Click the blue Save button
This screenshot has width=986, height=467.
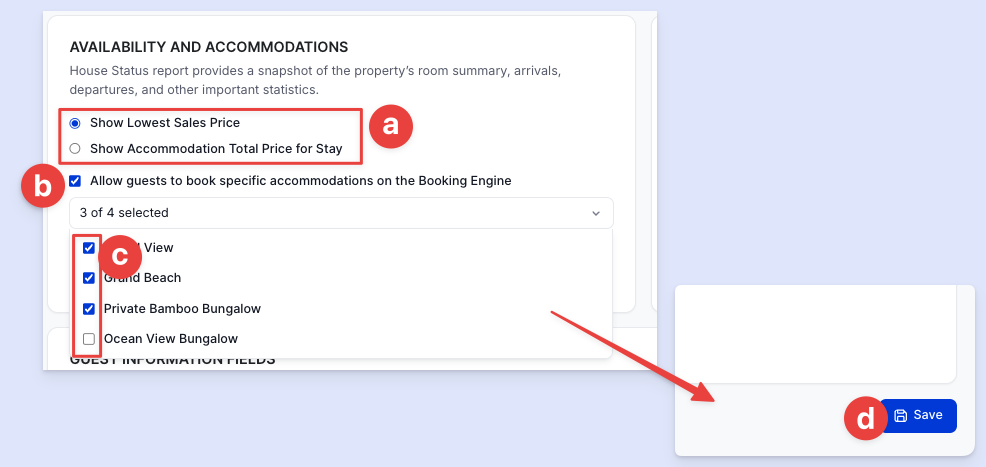tap(917, 415)
